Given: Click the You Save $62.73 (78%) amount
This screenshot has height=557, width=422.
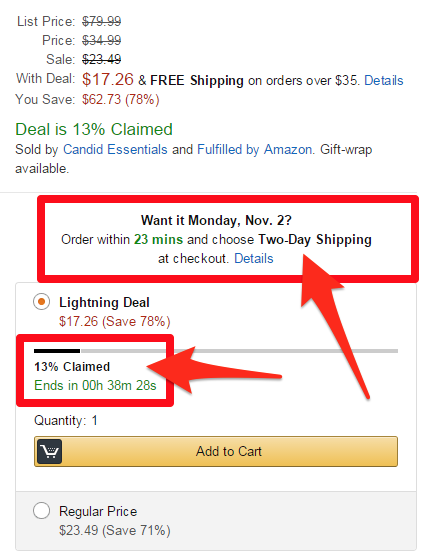Looking at the screenshot, I should click(120, 99).
